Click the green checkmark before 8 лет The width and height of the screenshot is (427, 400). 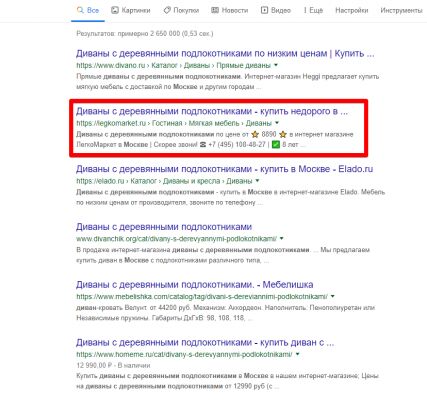point(276,145)
